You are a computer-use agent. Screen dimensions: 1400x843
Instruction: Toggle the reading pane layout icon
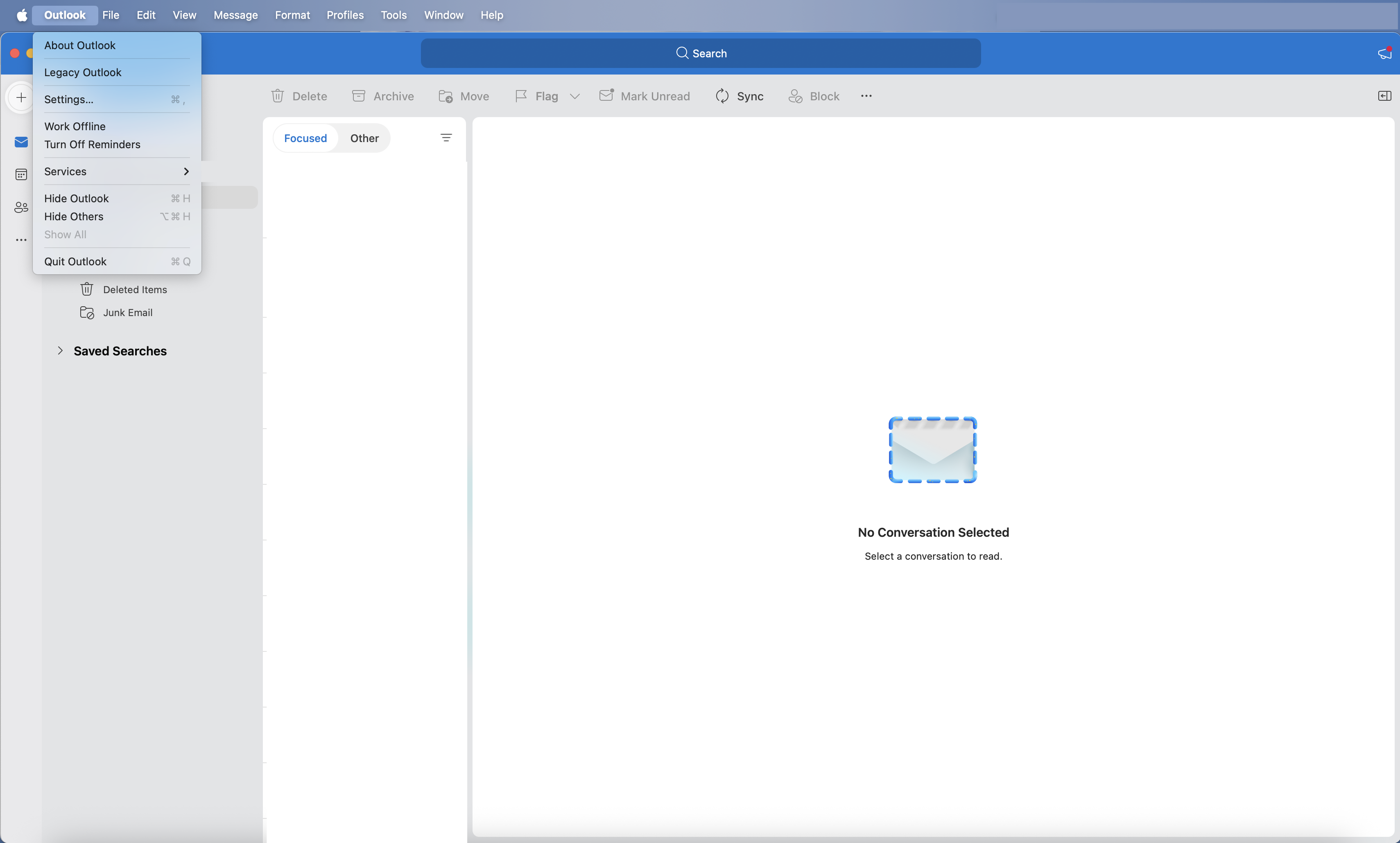[x=1385, y=96]
